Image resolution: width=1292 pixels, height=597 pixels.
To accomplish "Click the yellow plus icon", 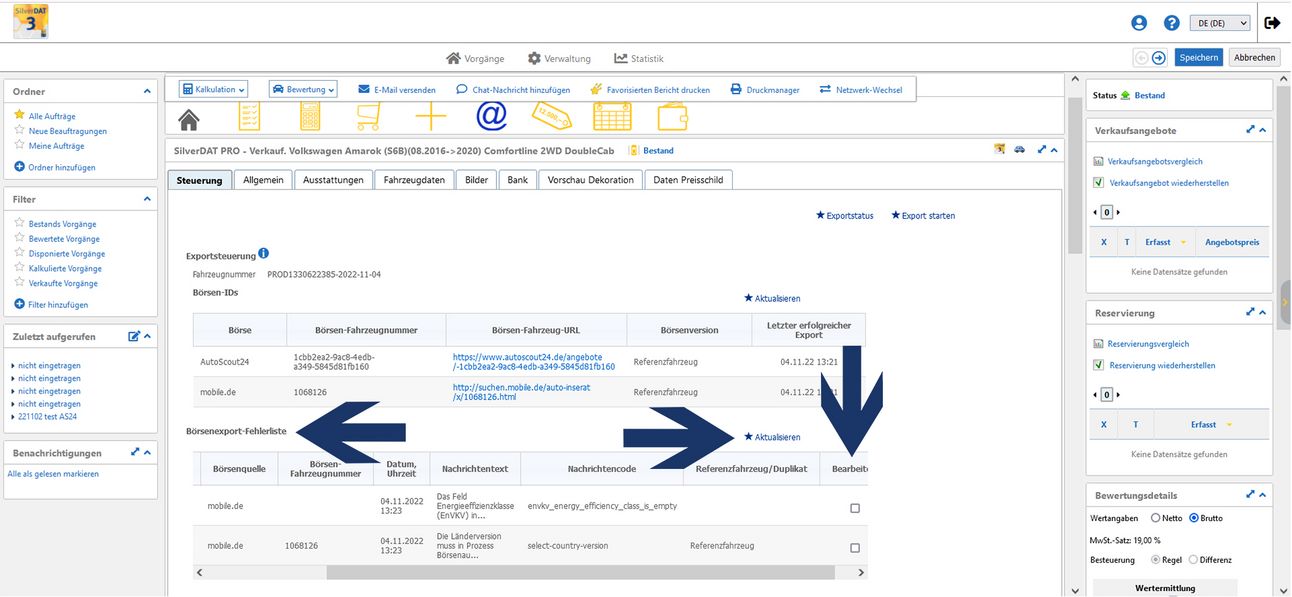I will tap(430, 117).
